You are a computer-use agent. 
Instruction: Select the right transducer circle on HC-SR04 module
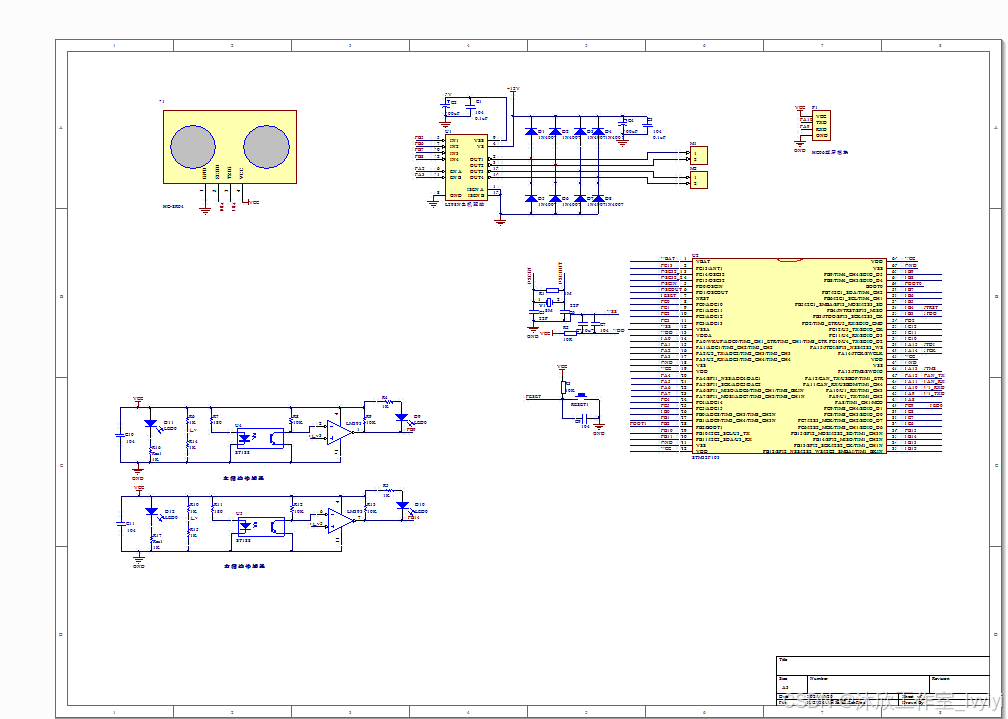267,147
